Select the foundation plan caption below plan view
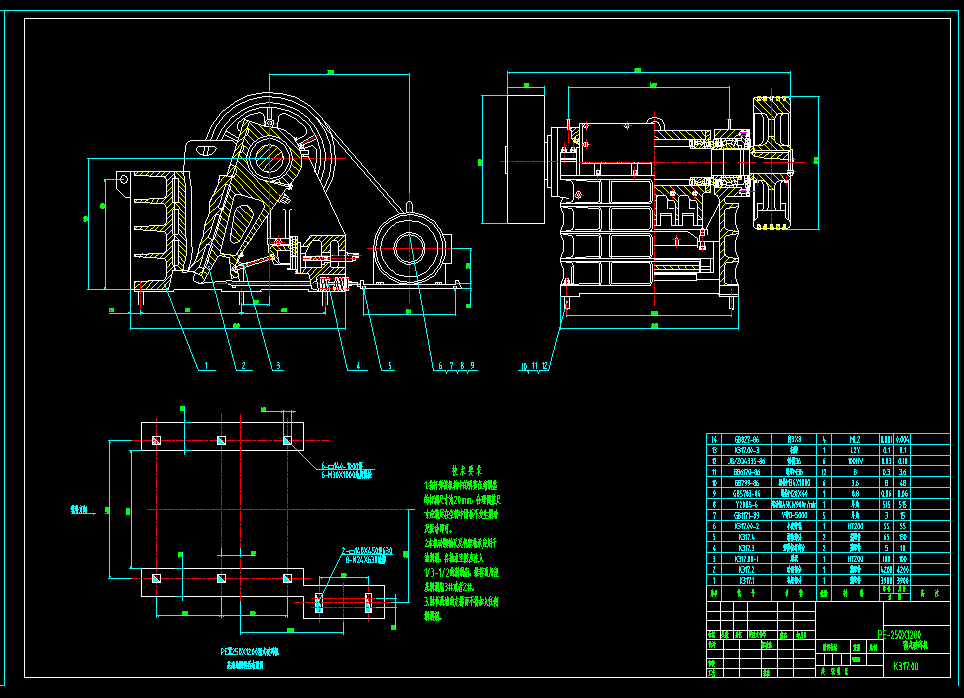This screenshot has height=698, width=964. (x=250, y=658)
